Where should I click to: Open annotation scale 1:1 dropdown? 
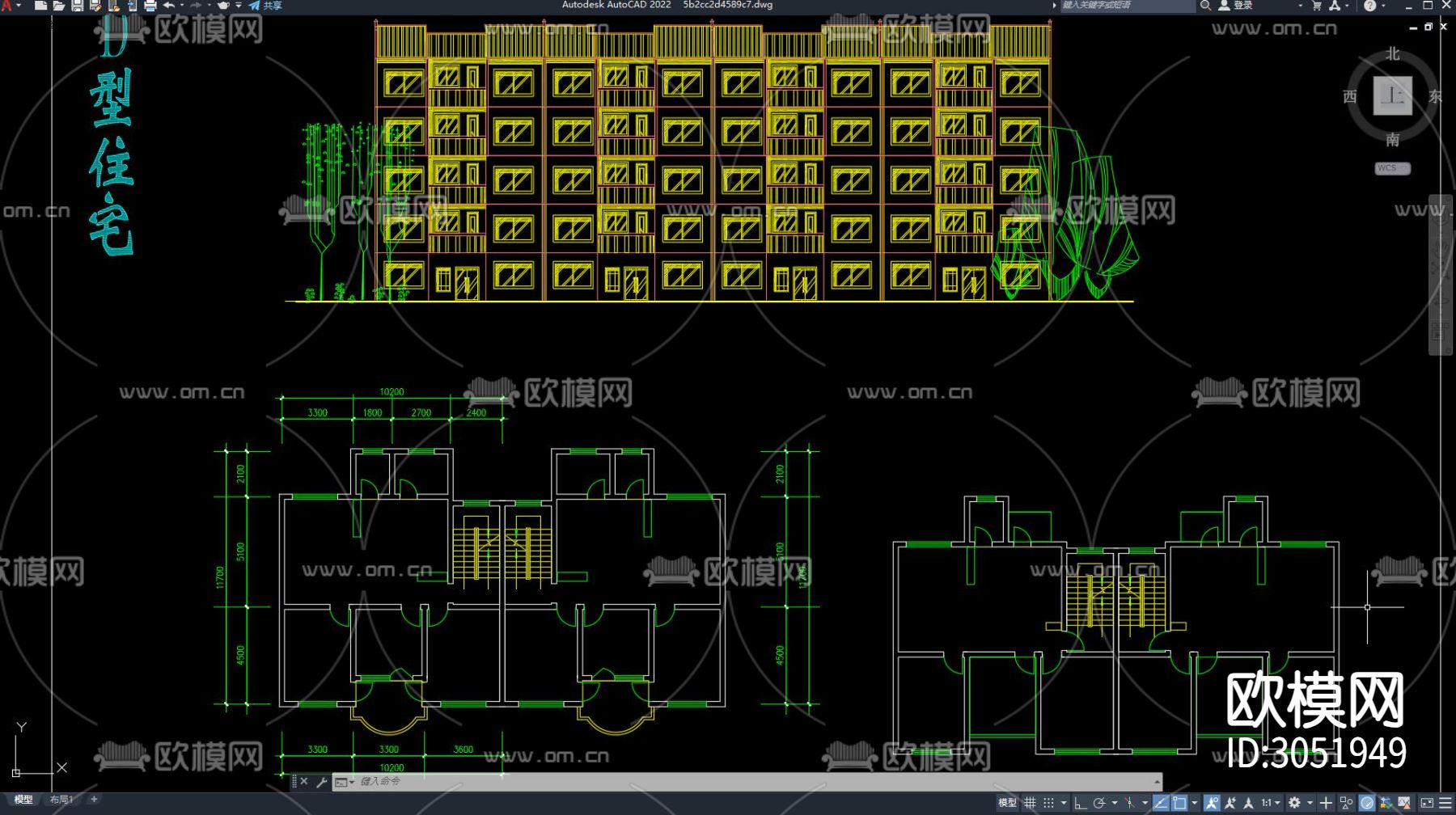(1271, 803)
